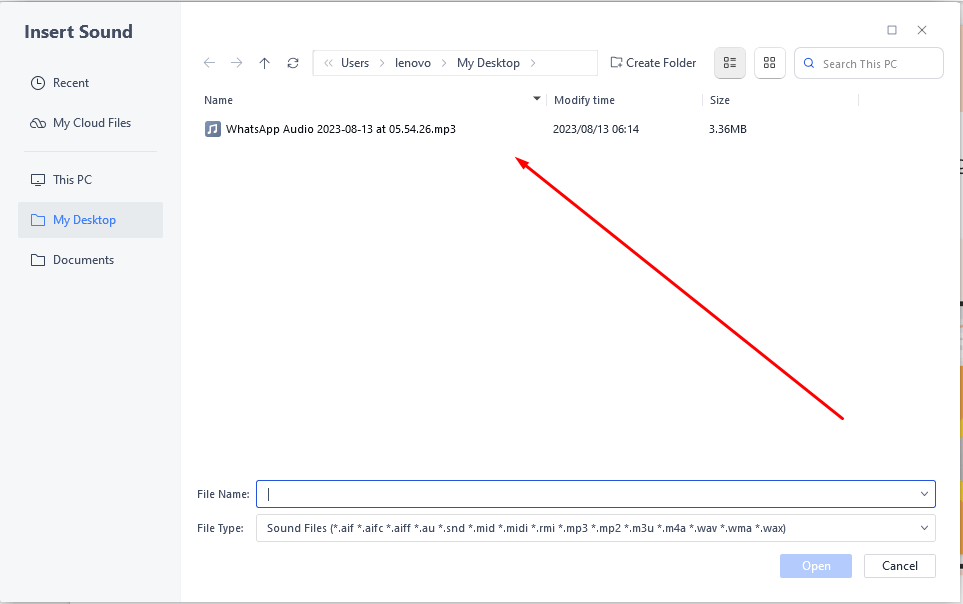Screen dimensions: 963x604
Task: Click the Search This PC field
Action: point(868,62)
